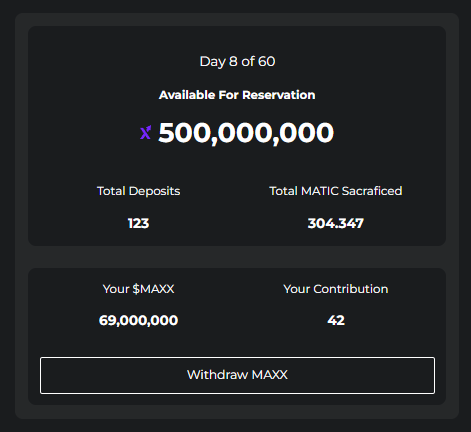Click the word Deposits in the stats panel
The width and height of the screenshot is (471, 432).
pyautogui.click(x=155, y=192)
